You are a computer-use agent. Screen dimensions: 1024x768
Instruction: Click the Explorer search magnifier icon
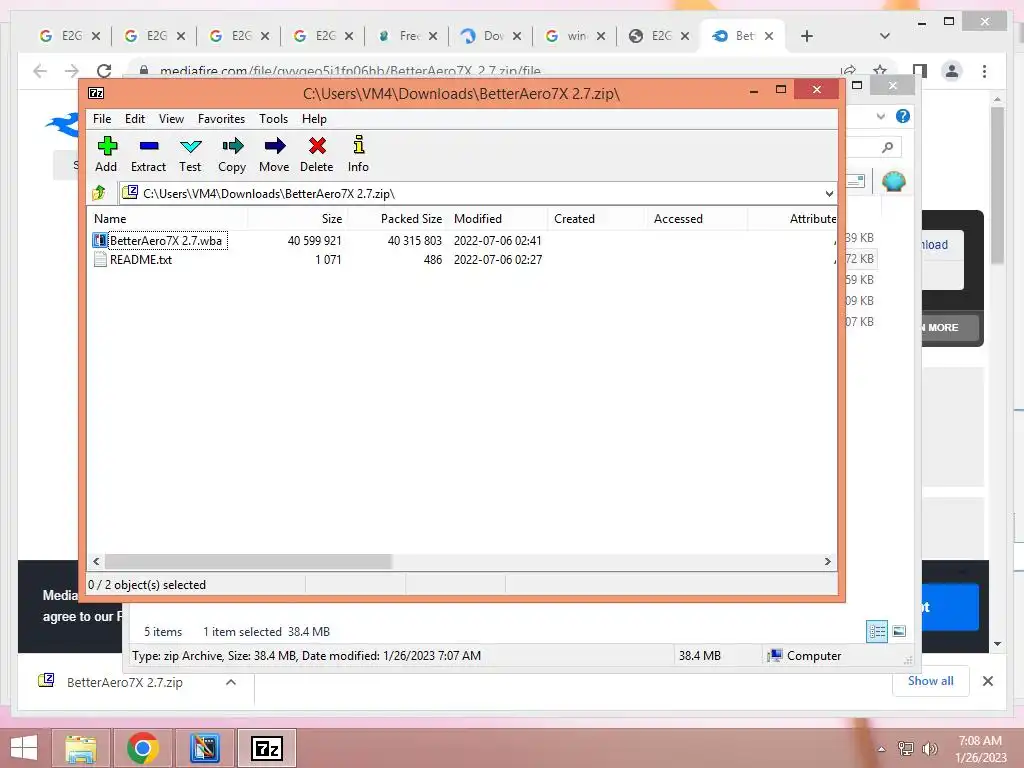coord(887,148)
